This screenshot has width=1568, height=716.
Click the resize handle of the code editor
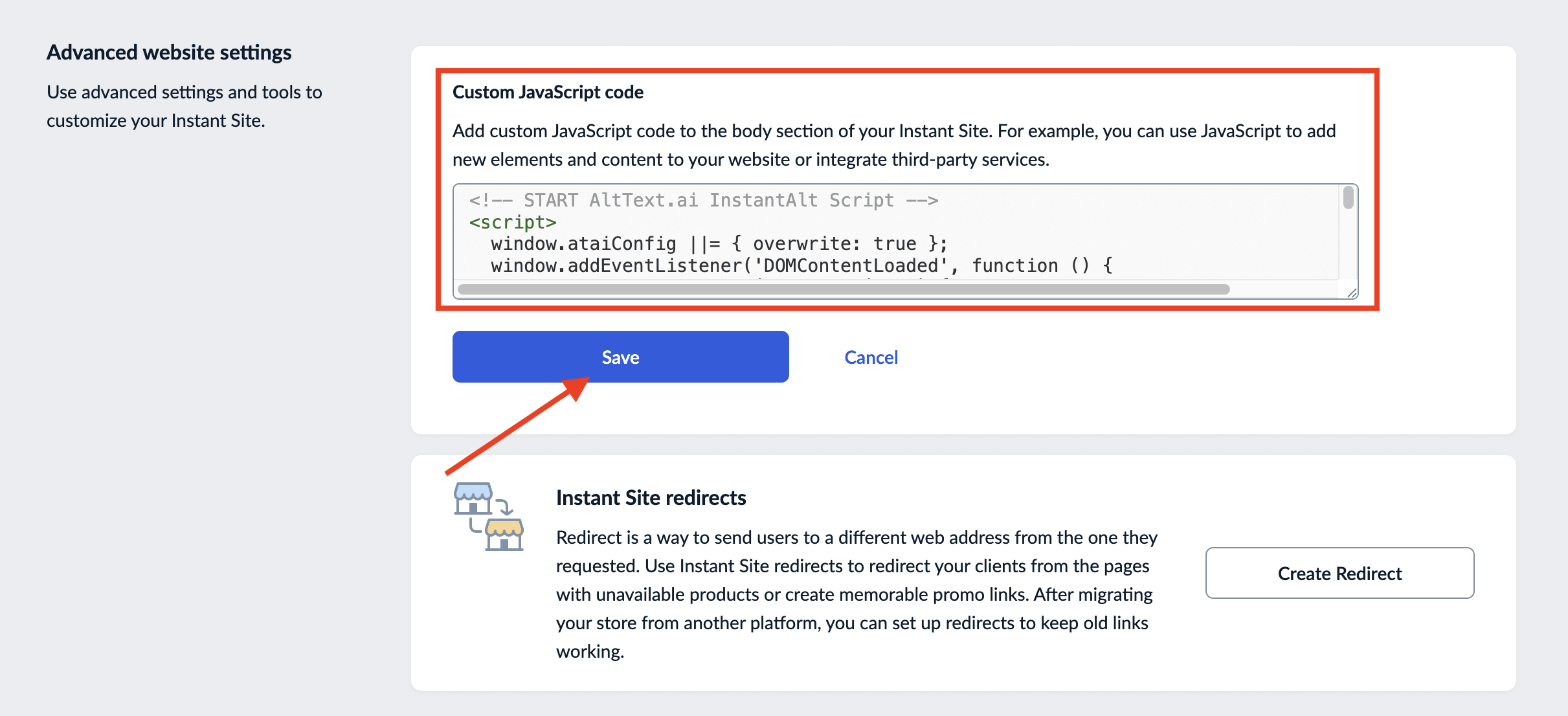(1350, 293)
